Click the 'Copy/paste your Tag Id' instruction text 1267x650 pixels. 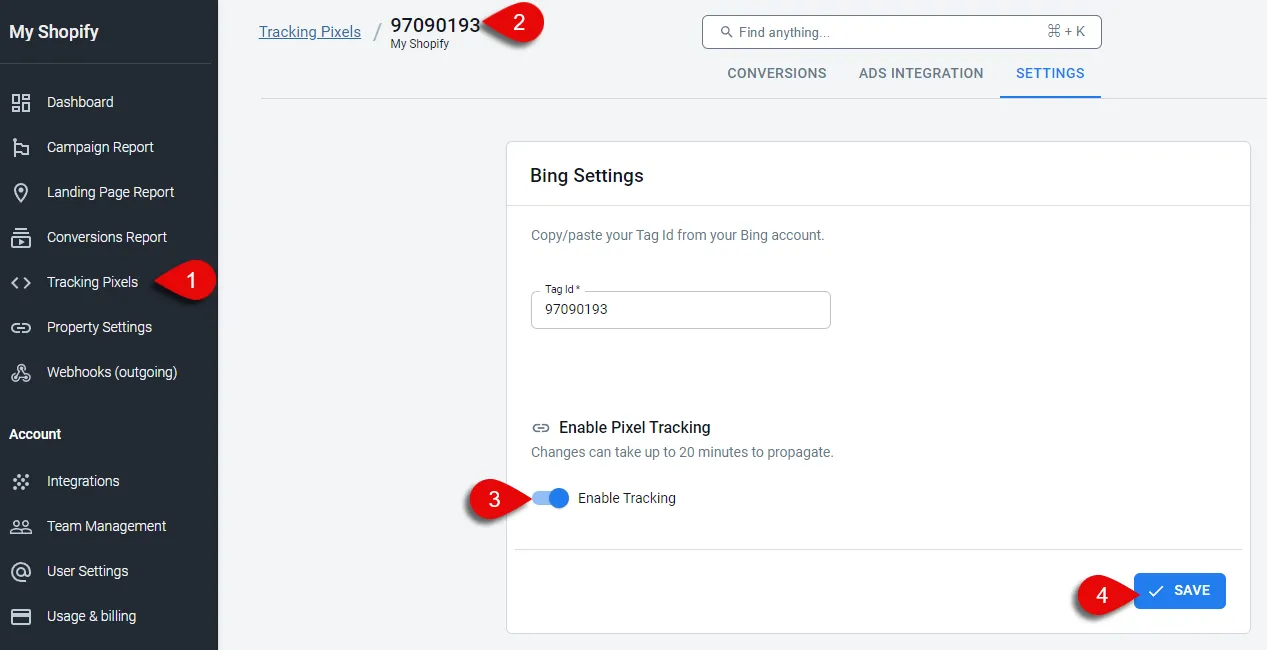tap(677, 236)
